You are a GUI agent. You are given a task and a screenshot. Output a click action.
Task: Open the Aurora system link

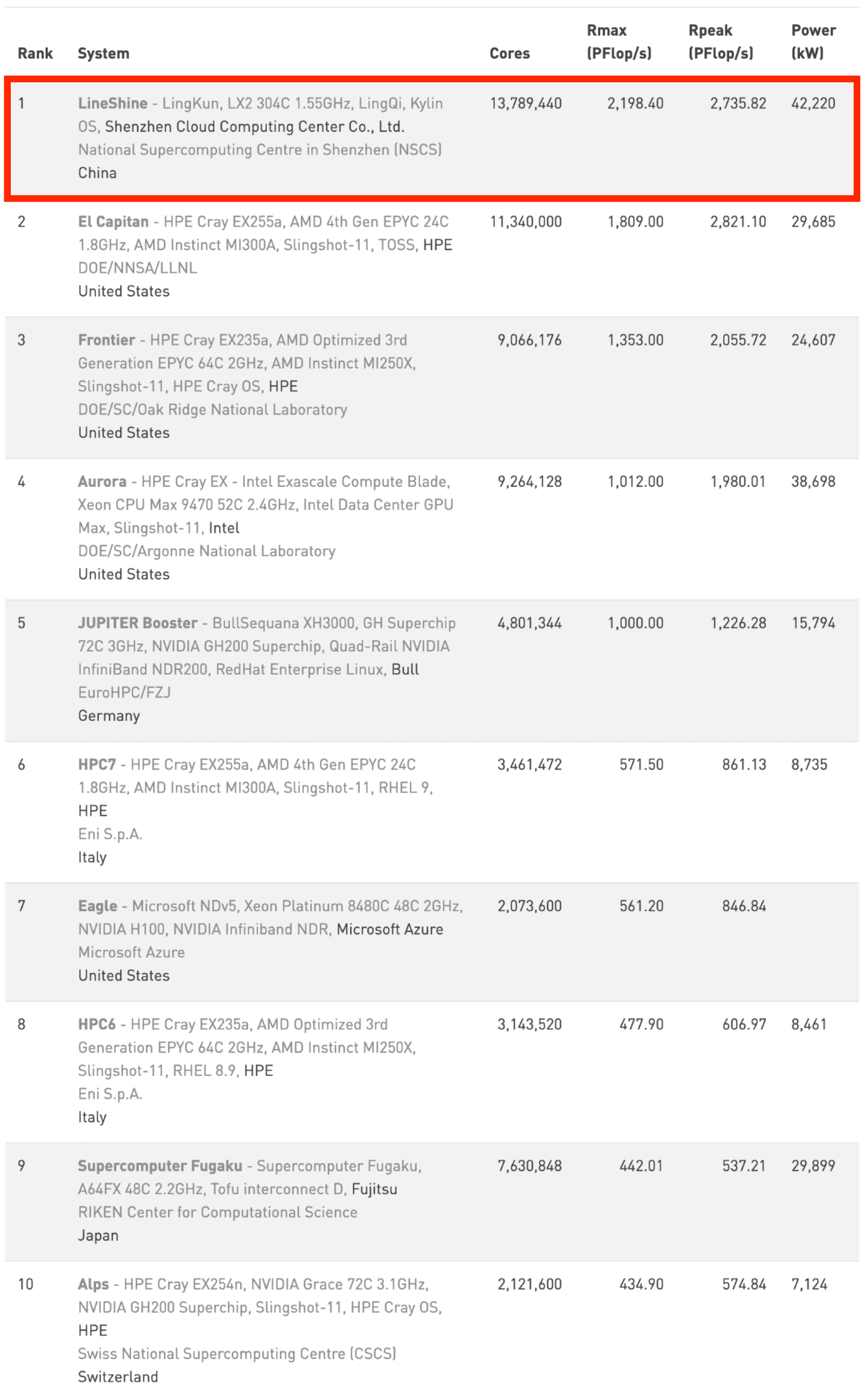click(102, 482)
